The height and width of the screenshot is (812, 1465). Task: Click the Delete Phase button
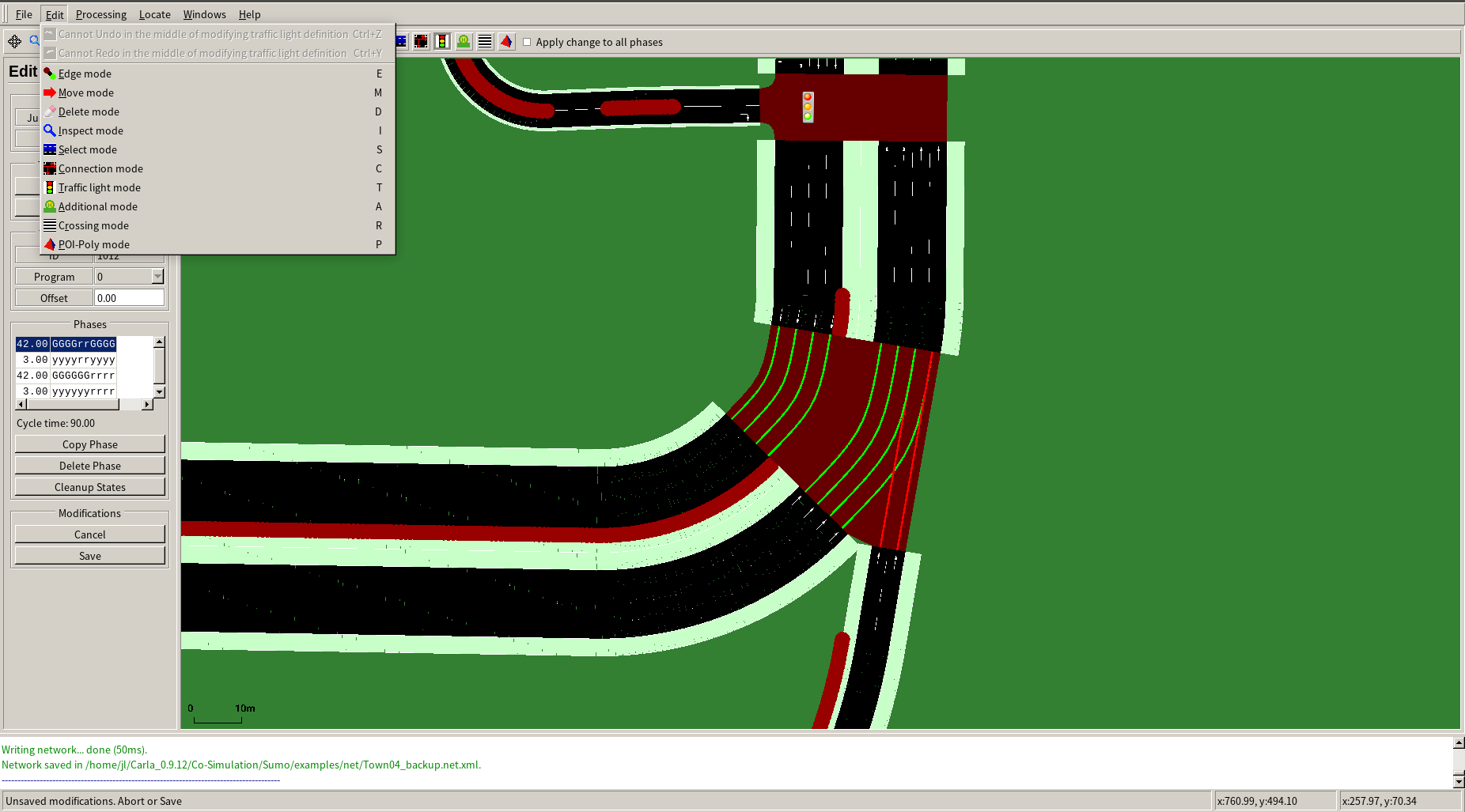90,466
